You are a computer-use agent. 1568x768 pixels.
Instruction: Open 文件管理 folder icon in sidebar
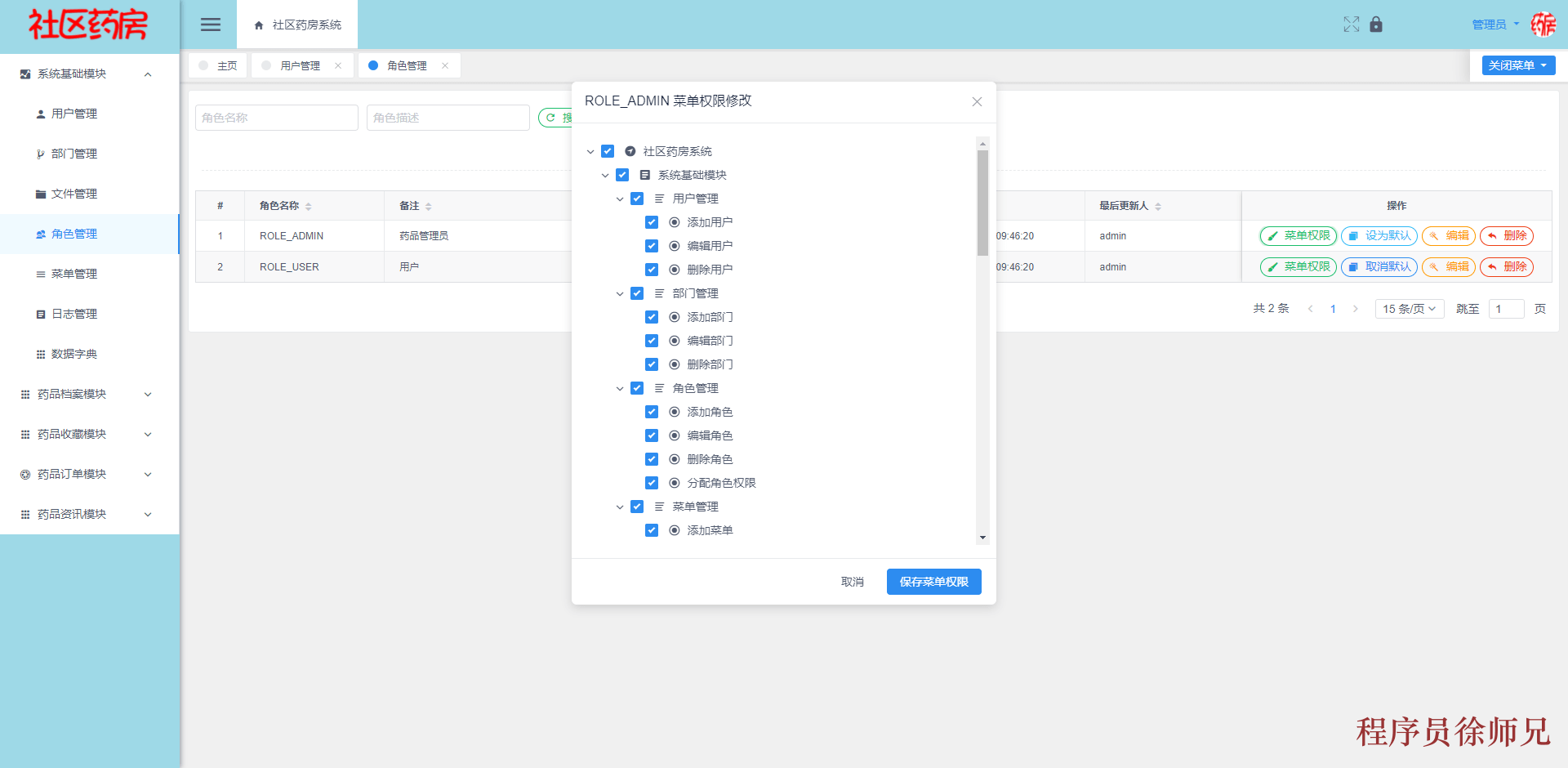pos(40,194)
